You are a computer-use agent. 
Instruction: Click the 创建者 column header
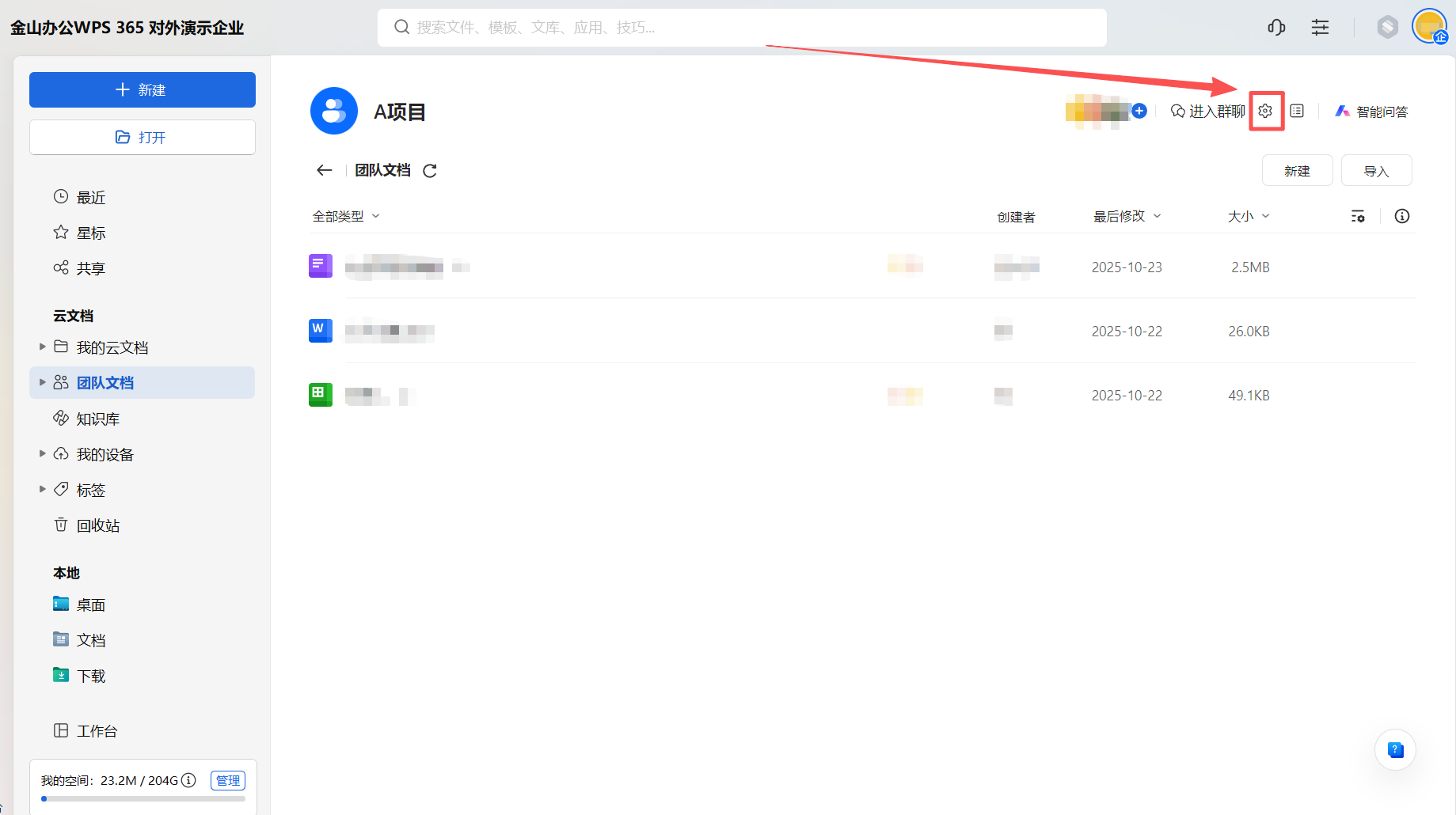[x=1016, y=217]
